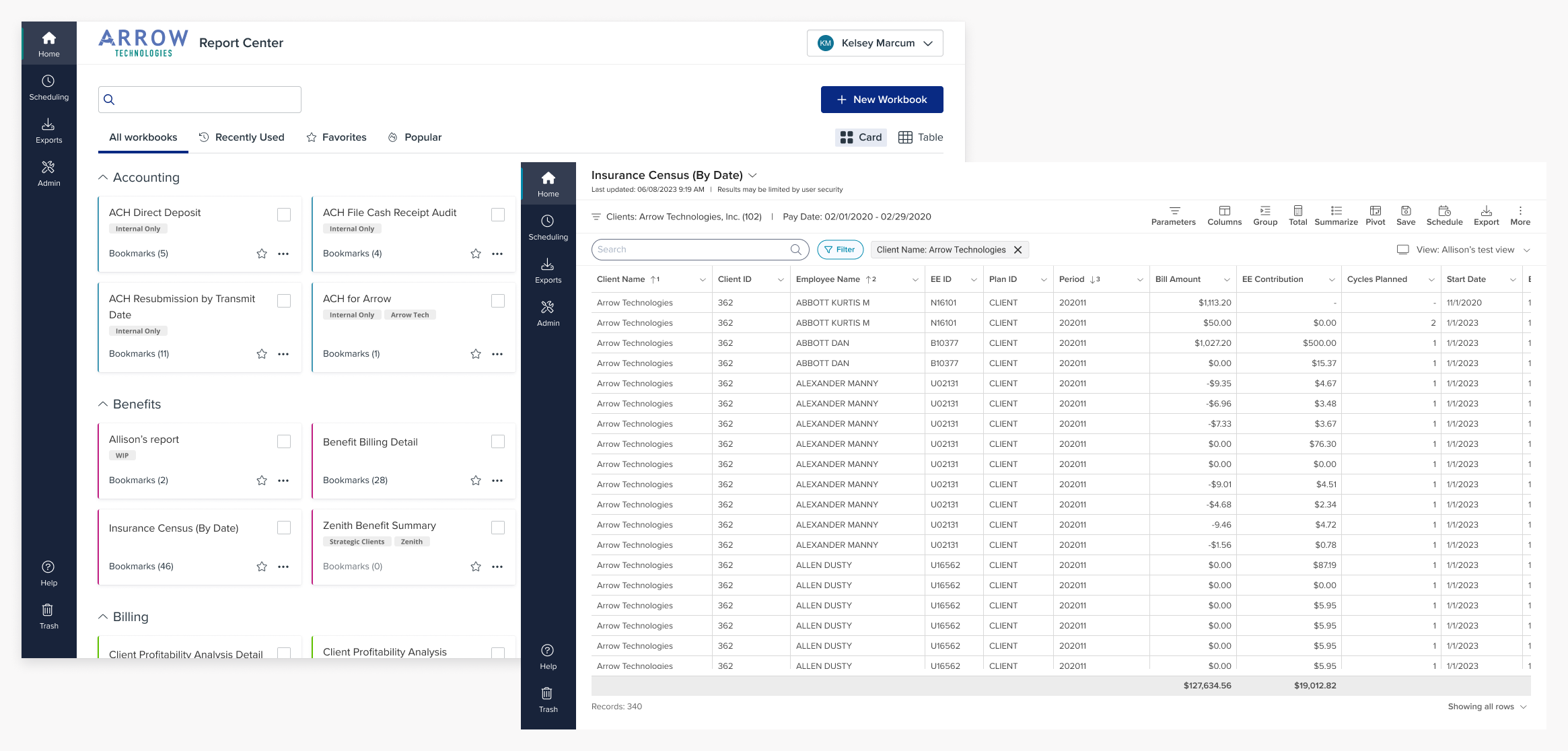Save the Insurance Census report
This screenshot has width=1568, height=751.
tap(1406, 215)
